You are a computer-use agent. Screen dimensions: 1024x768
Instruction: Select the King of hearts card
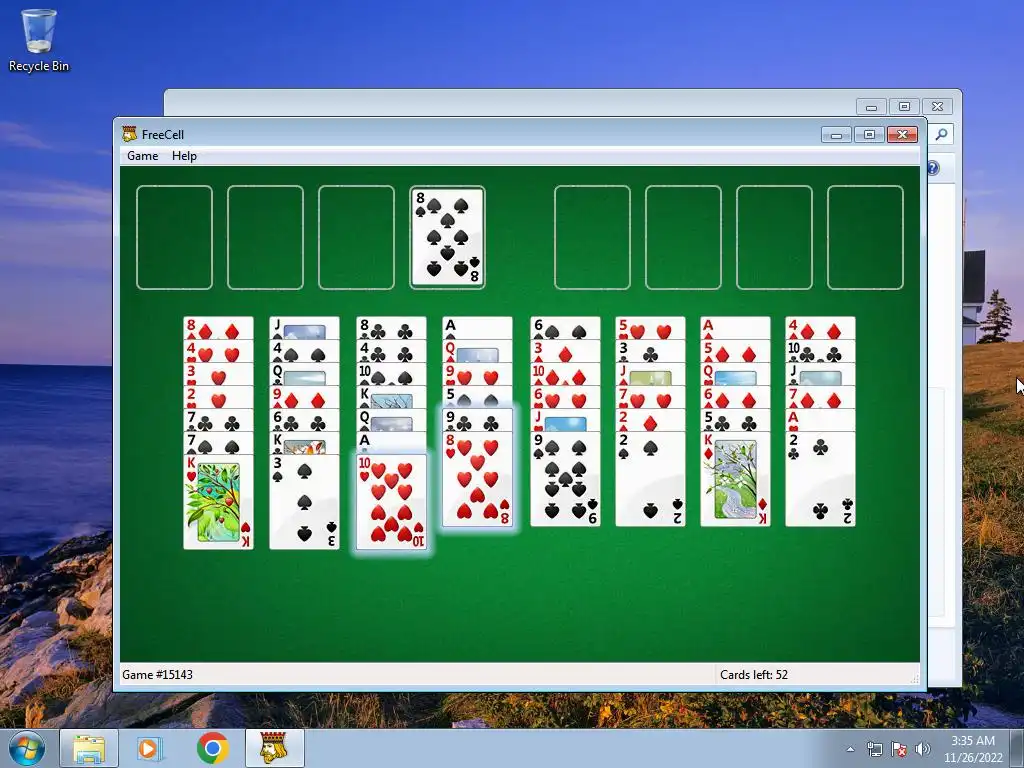pos(218,502)
